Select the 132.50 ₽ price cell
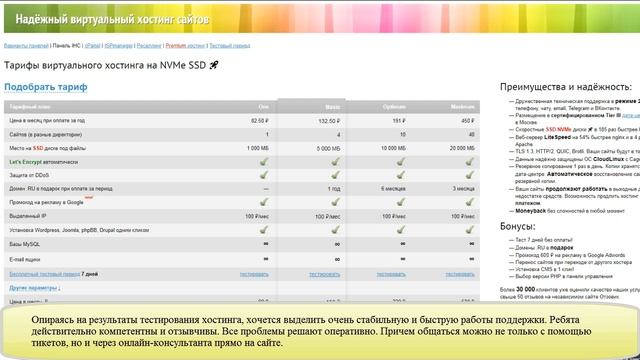The width and height of the screenshot is (640, 360). (329, 121)
